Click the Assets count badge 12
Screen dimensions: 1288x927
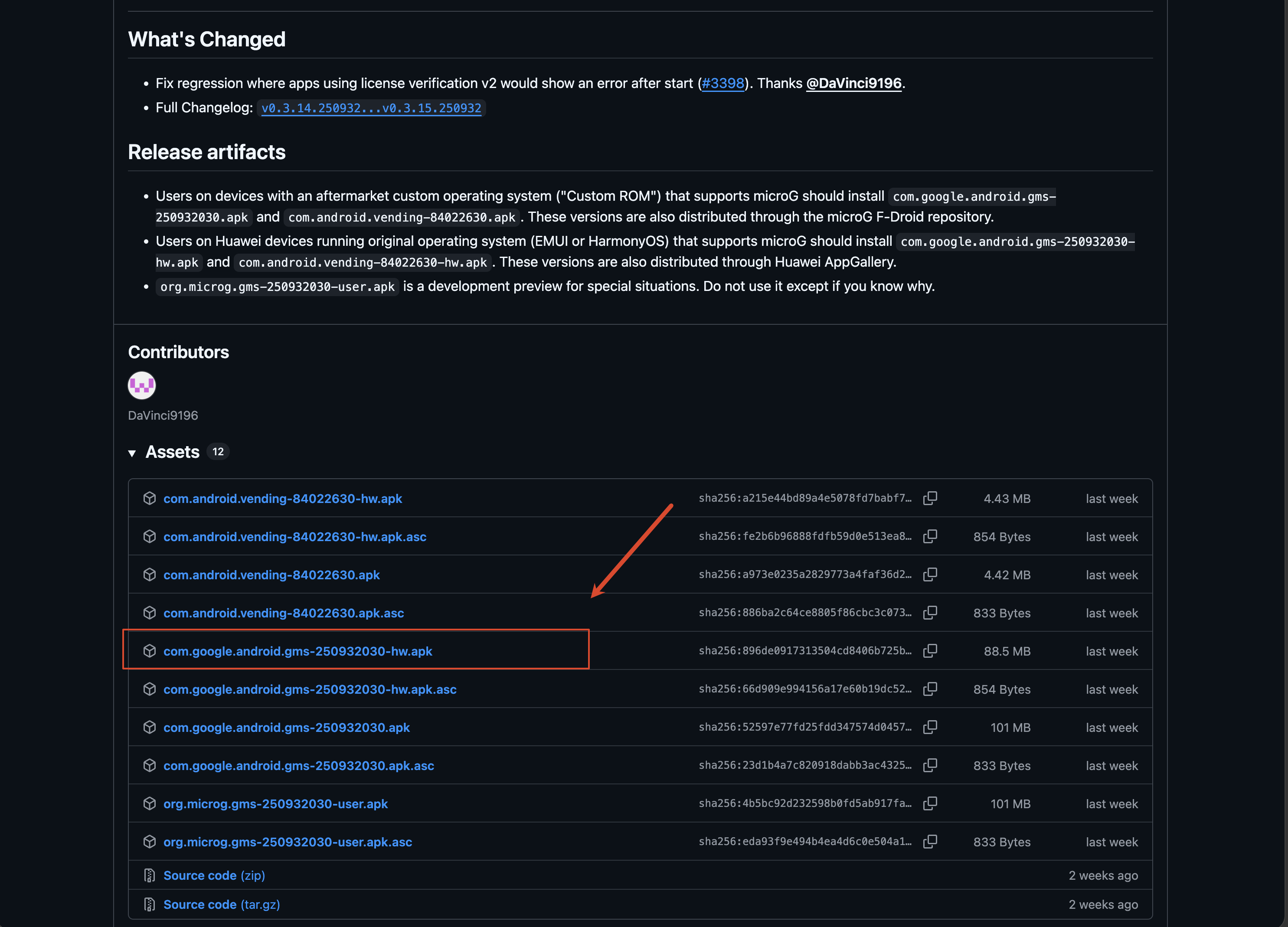tap(218, 452)
